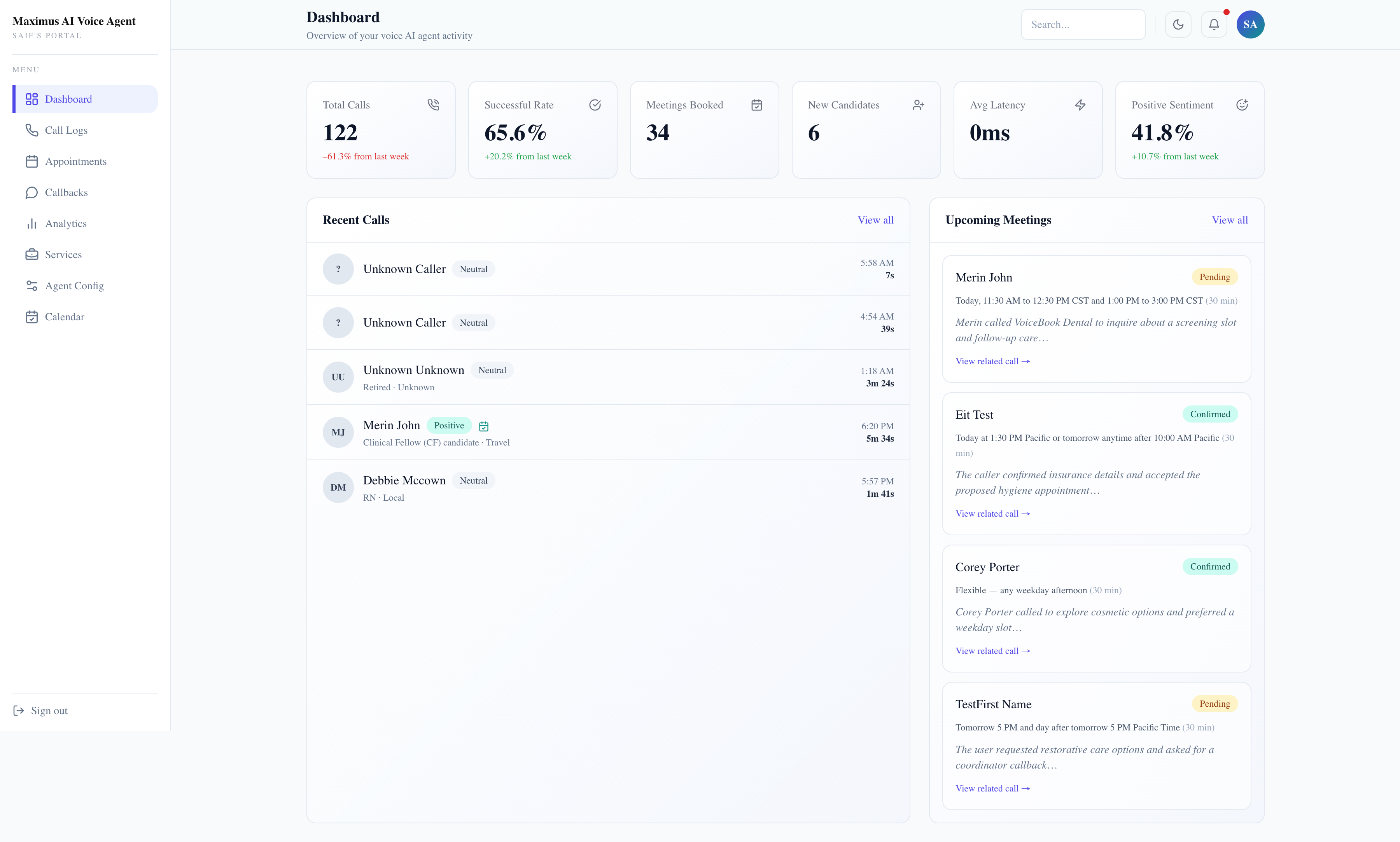1400x842 pixels.
Task: Open Eit Test's View related call link
Action: (992, 514)
